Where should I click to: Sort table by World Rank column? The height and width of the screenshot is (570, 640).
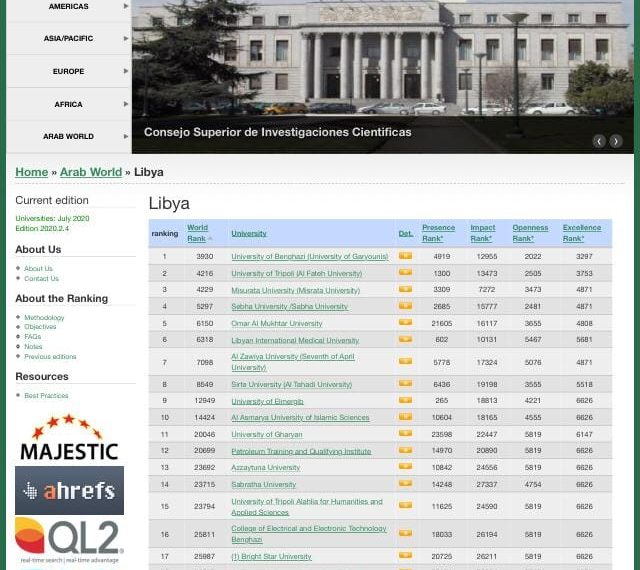(x=198, y=233)
